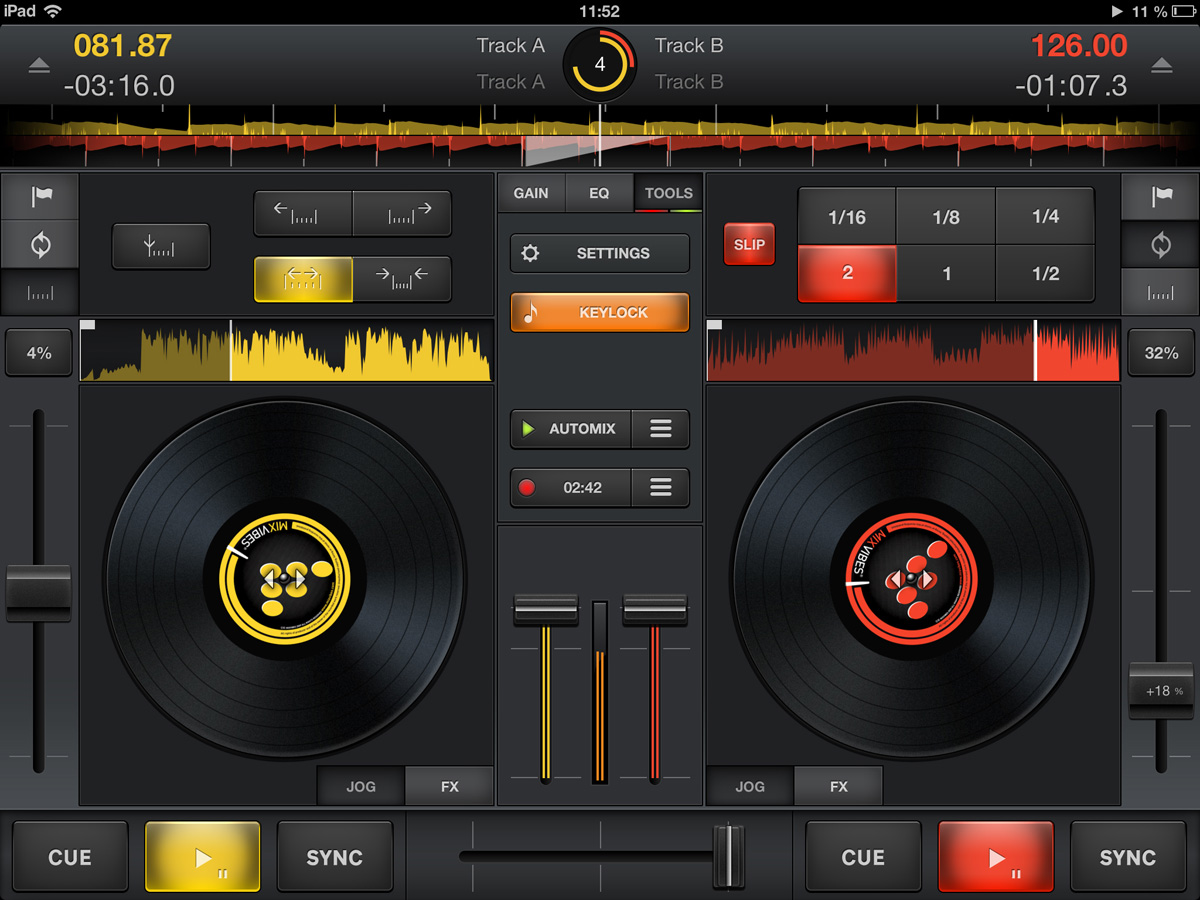Toggle SLIP mode red button
Viewport: 1200px width, 900px height.
[749, 244]
